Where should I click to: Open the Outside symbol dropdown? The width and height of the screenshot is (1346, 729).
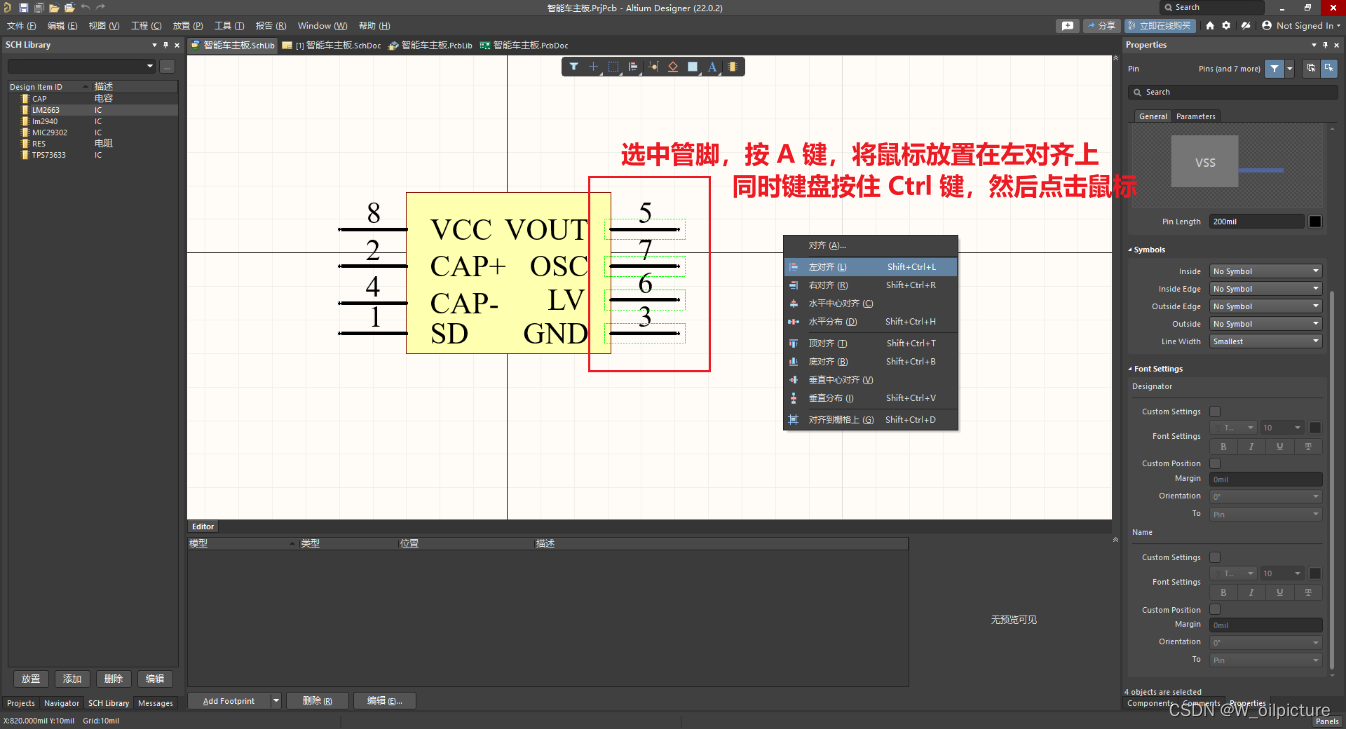tap(1266, 324)
